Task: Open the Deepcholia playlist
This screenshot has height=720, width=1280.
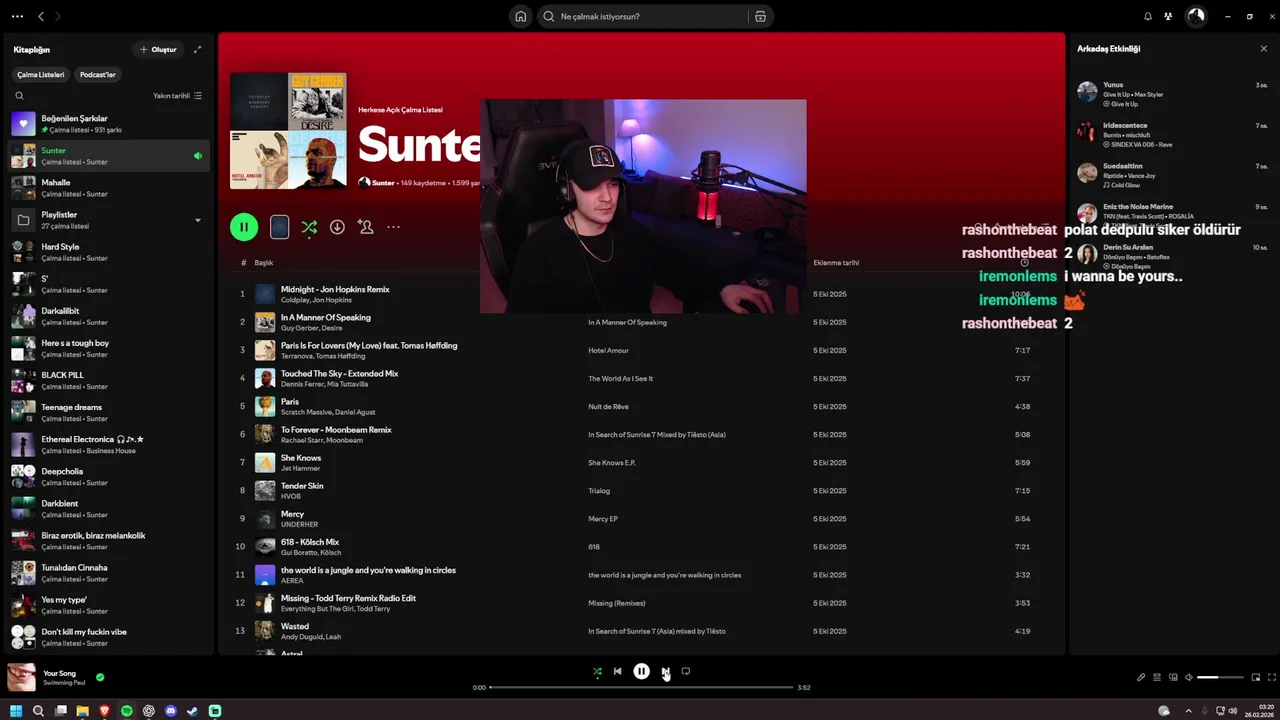Action: pyautogui.click(x=110, y=476)
